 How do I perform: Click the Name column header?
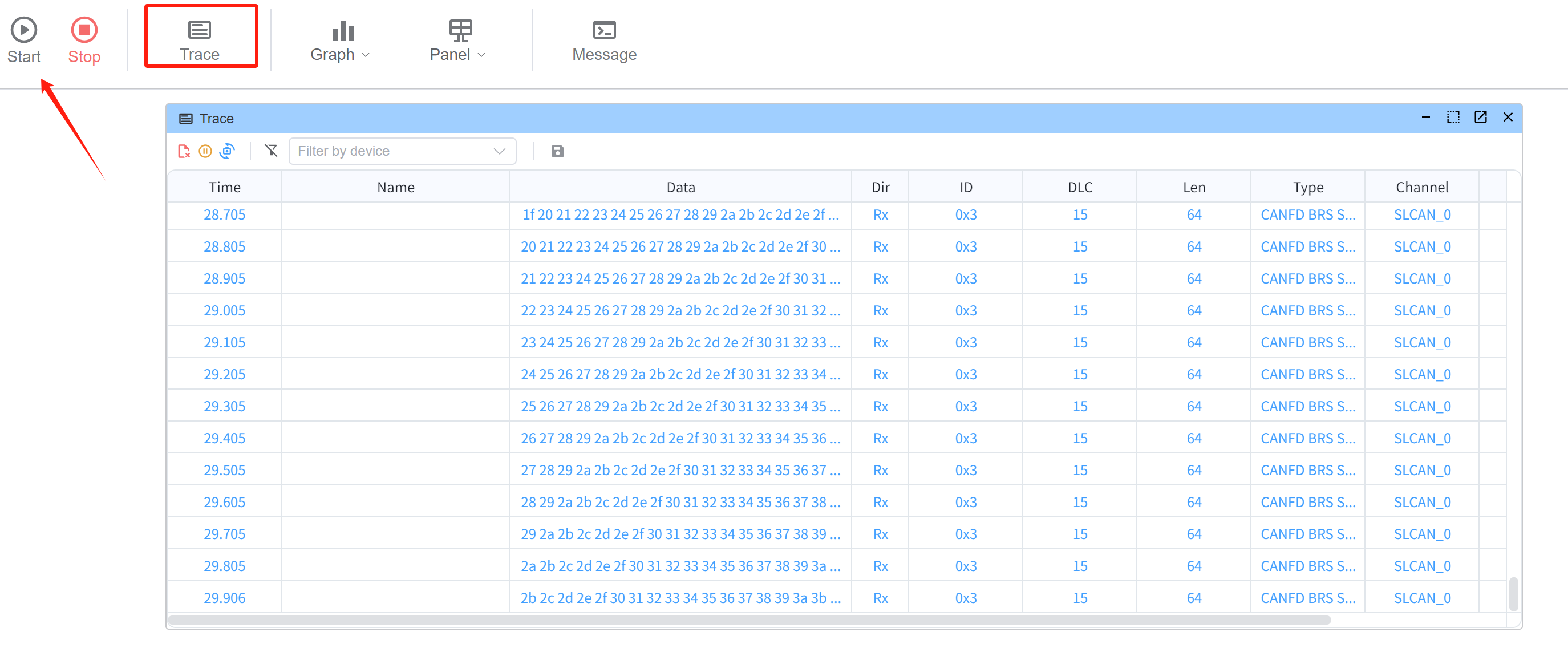coord(396,187)
